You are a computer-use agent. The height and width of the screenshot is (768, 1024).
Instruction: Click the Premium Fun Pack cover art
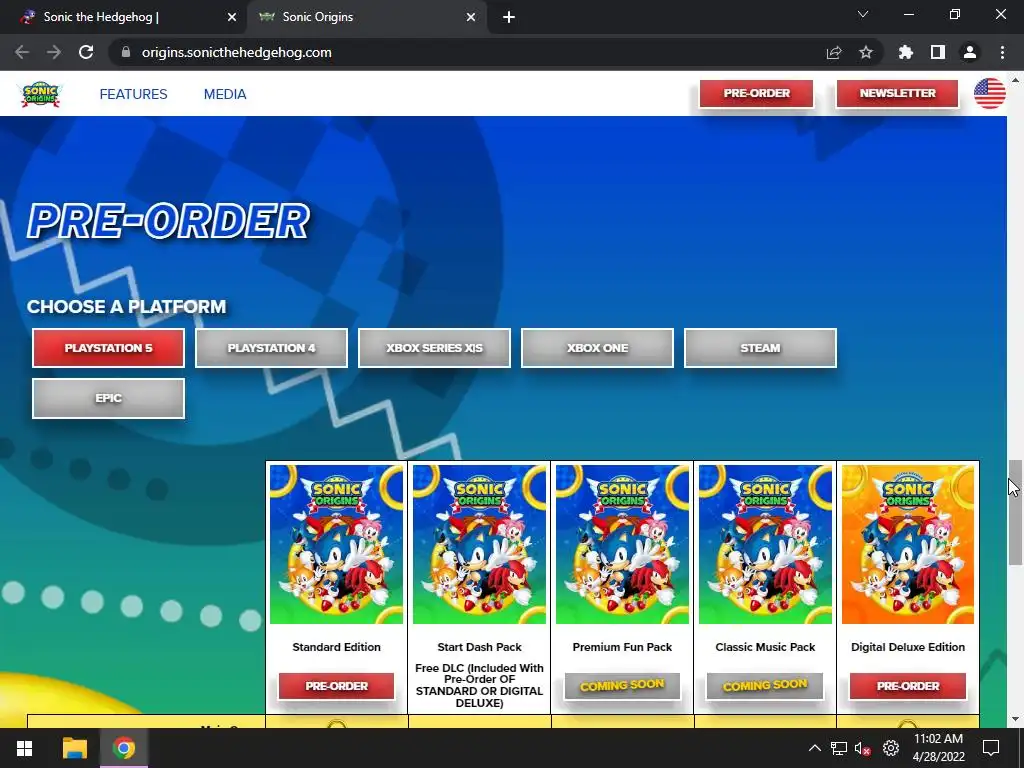click(622, 544)
